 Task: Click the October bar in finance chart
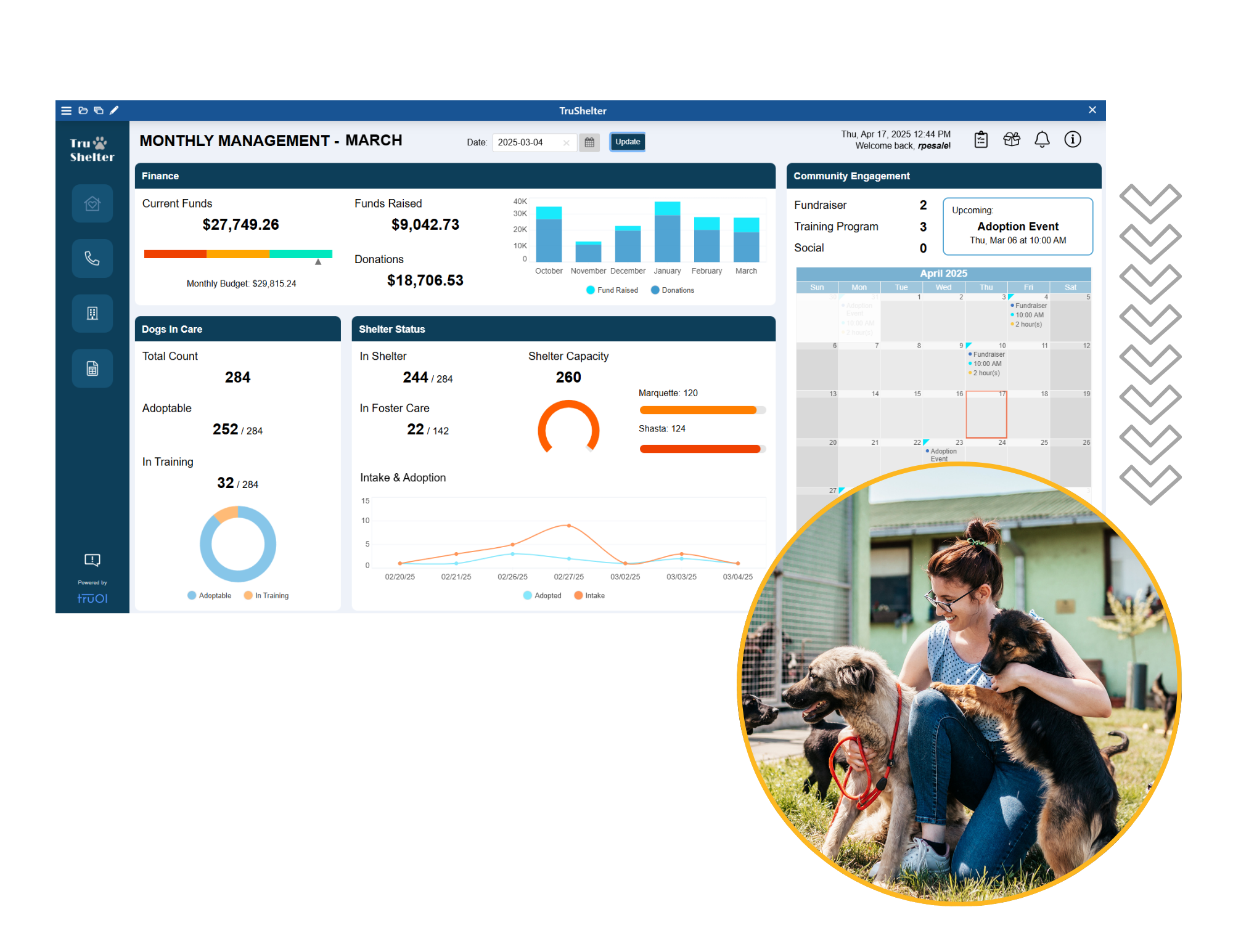pyautogui.click(x=549, y=235)
